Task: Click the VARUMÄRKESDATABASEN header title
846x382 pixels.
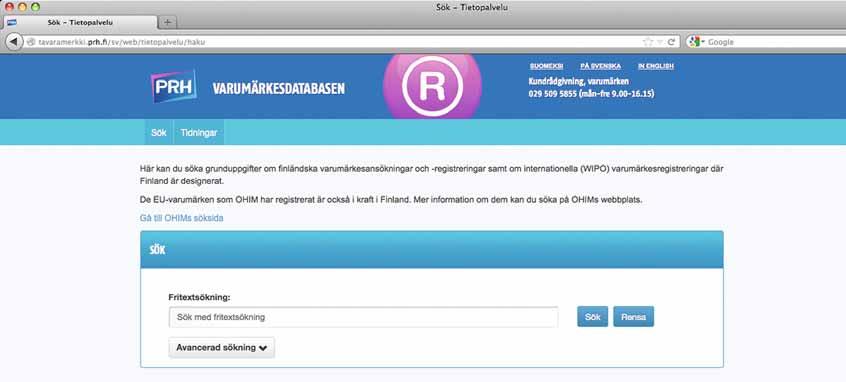Action: click(278, 88)
